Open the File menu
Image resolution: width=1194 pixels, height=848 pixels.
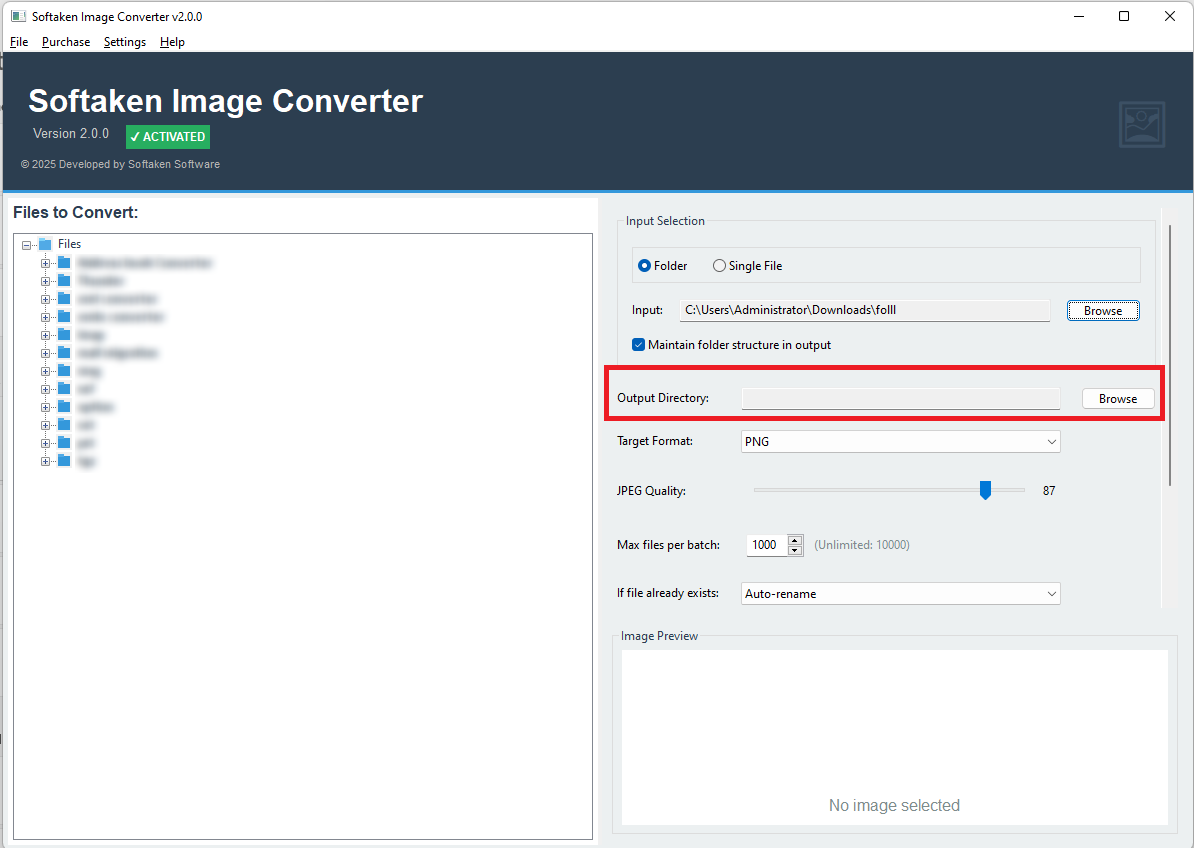(x=19, y=42)
